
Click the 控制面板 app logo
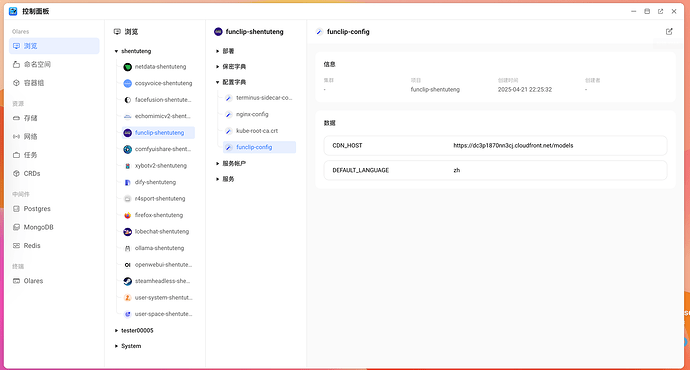[x=13, y=11]
